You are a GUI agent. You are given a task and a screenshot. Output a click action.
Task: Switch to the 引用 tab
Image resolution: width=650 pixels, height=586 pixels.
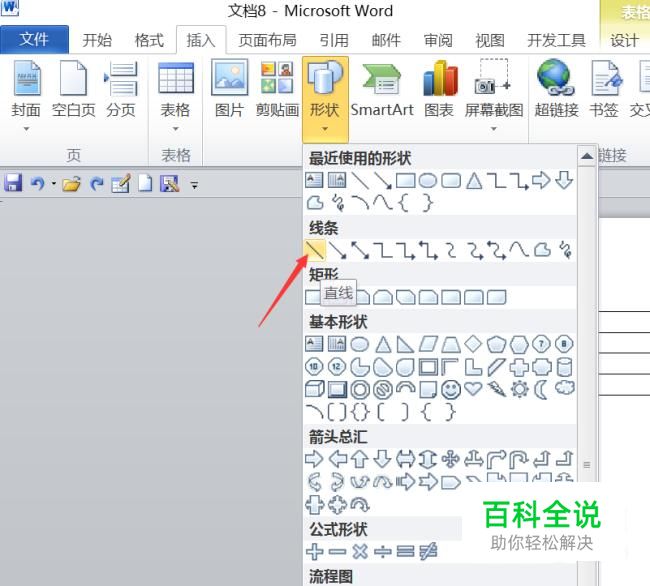tap(334, 40)
